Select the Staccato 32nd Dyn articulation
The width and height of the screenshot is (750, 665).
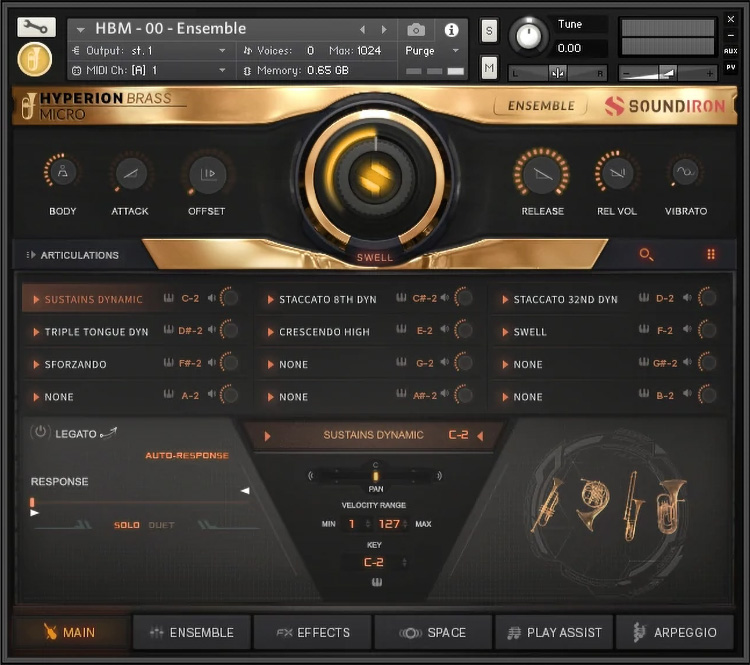[565, 299]
